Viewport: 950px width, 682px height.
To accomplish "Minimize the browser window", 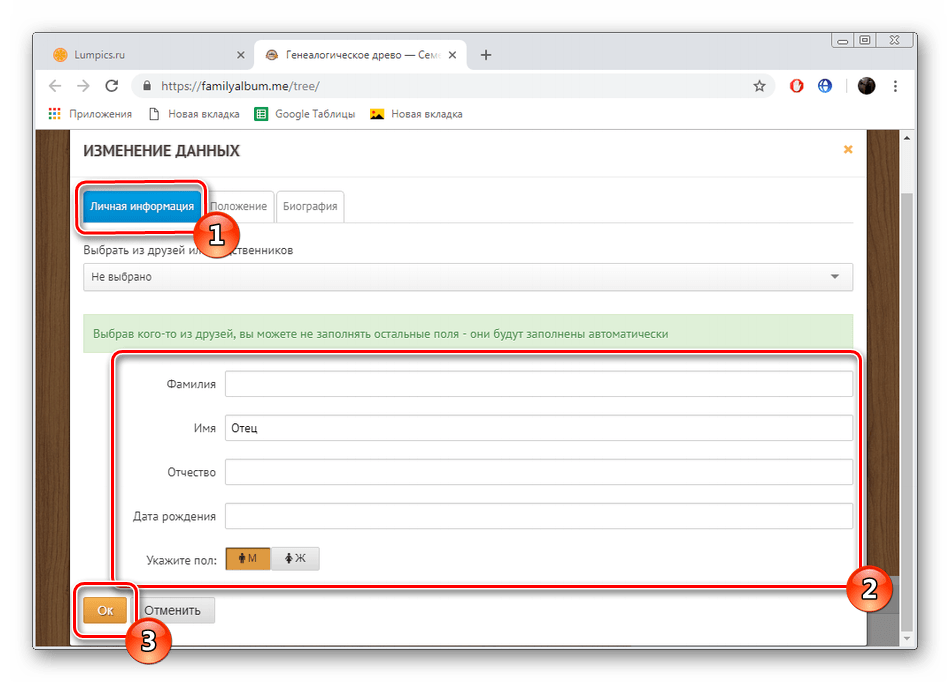I will (x=842, y=41).
